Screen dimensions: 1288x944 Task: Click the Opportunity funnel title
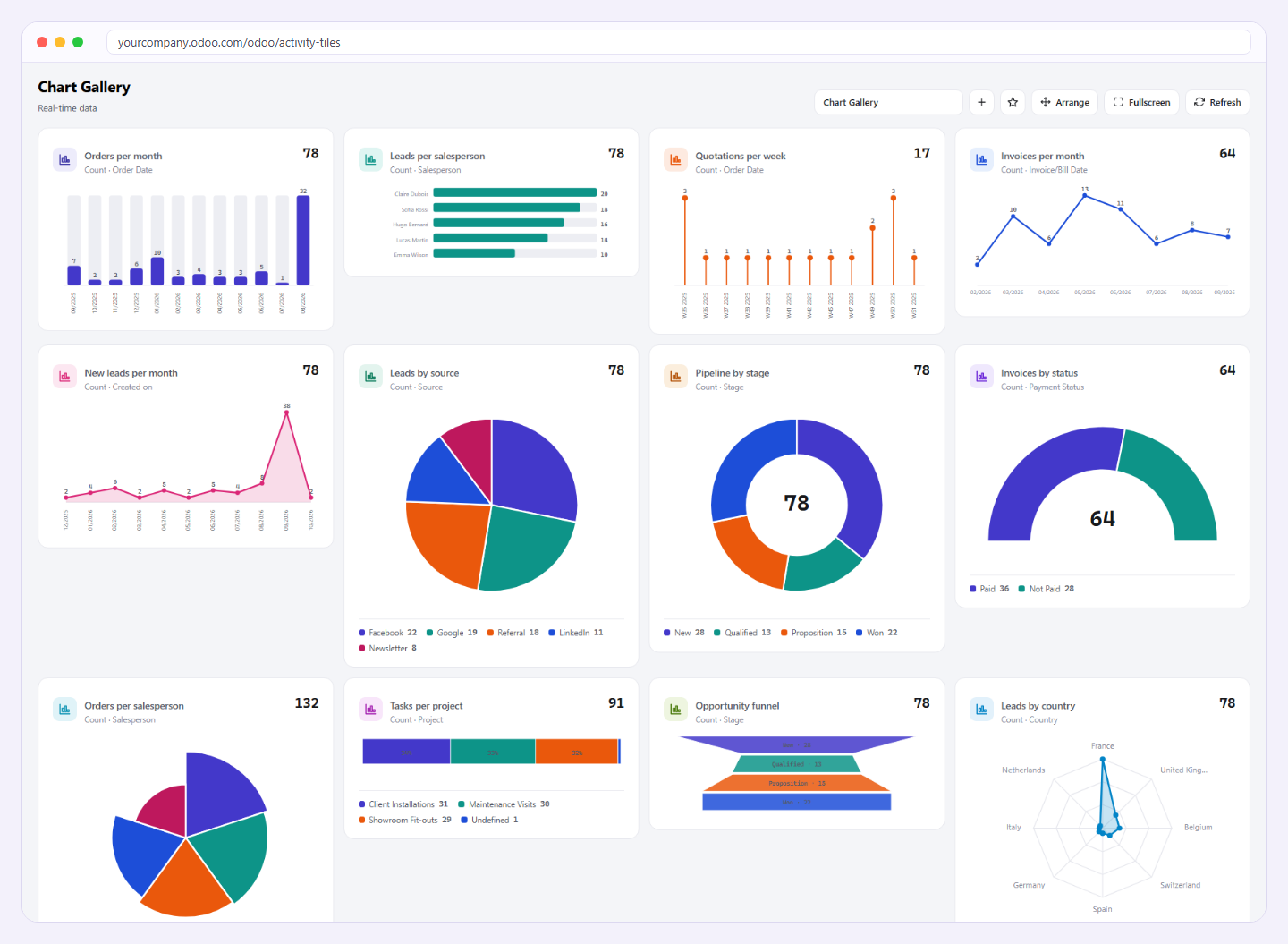click(x=738, y=706)
